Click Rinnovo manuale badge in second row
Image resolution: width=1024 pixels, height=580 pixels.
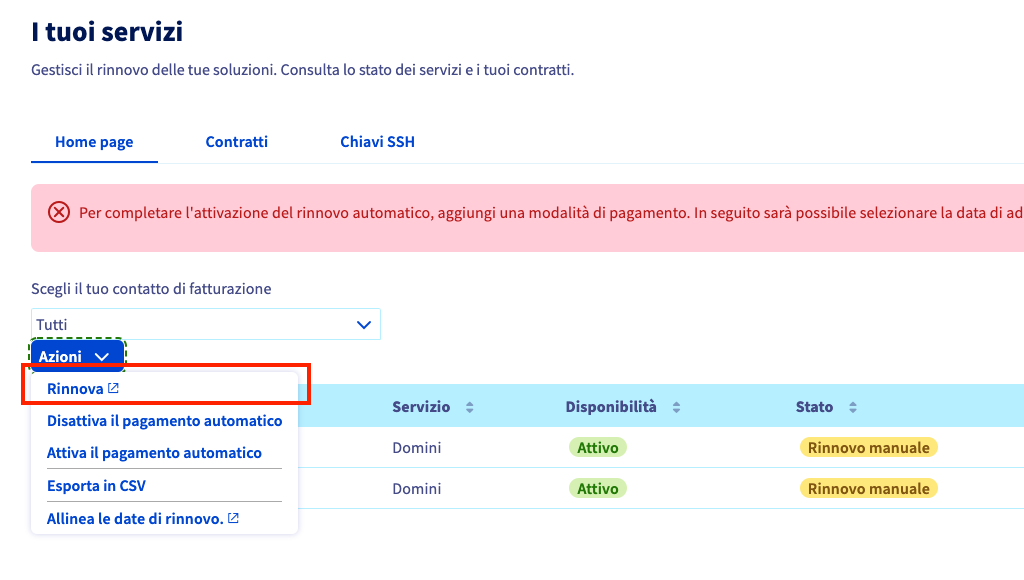coord(869,489)
